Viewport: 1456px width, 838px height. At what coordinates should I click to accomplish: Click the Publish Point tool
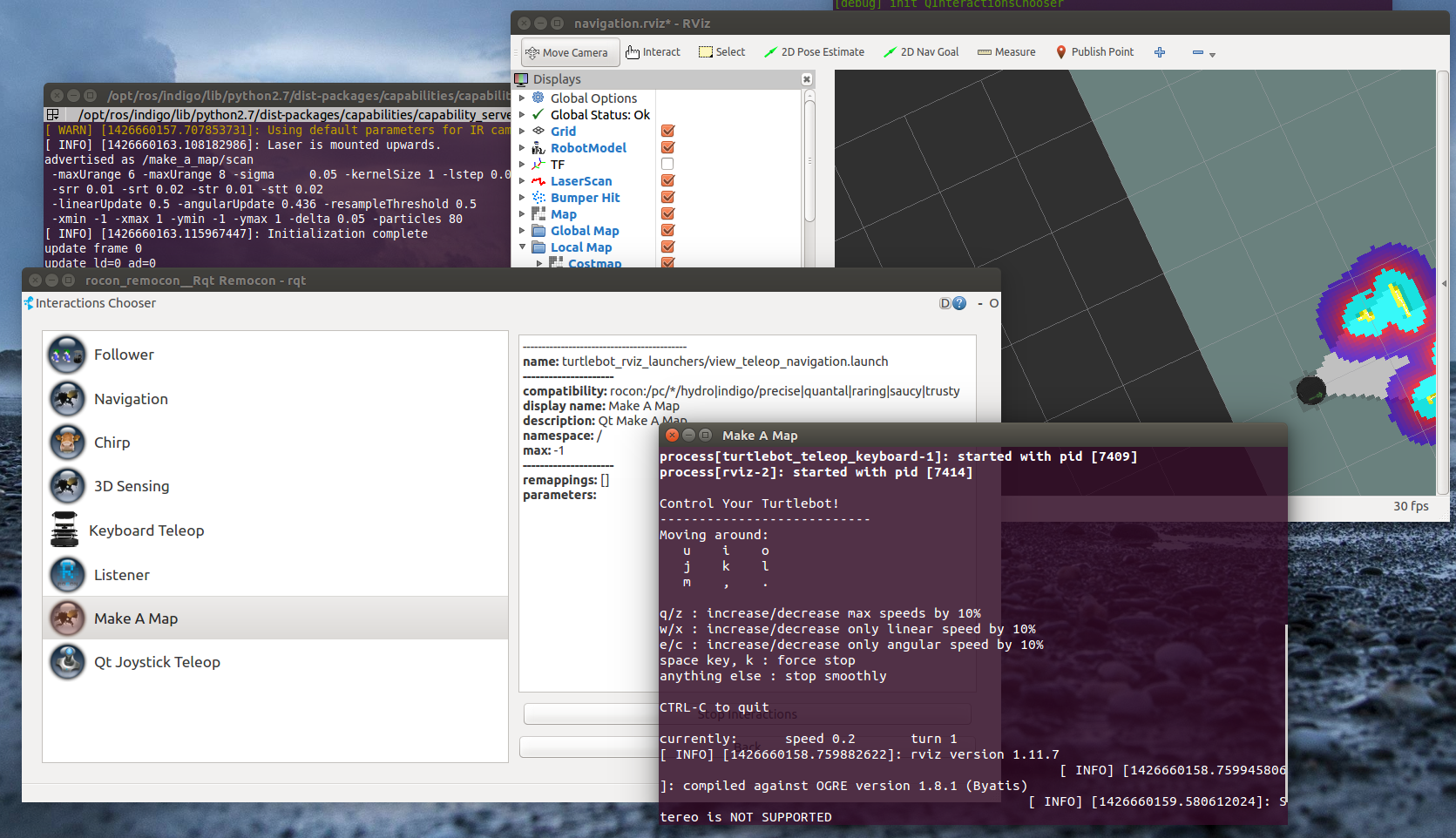pos(1094,52)
